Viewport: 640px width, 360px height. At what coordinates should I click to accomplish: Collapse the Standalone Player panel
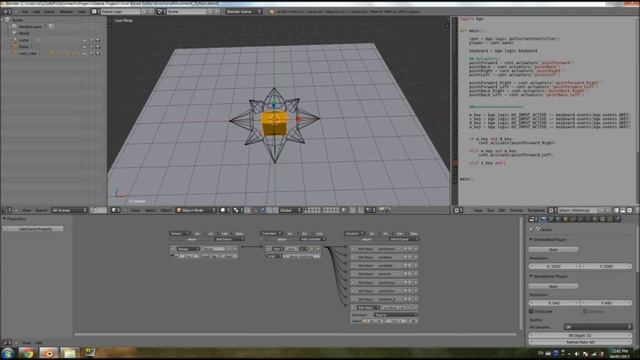(x=531, y=276)
